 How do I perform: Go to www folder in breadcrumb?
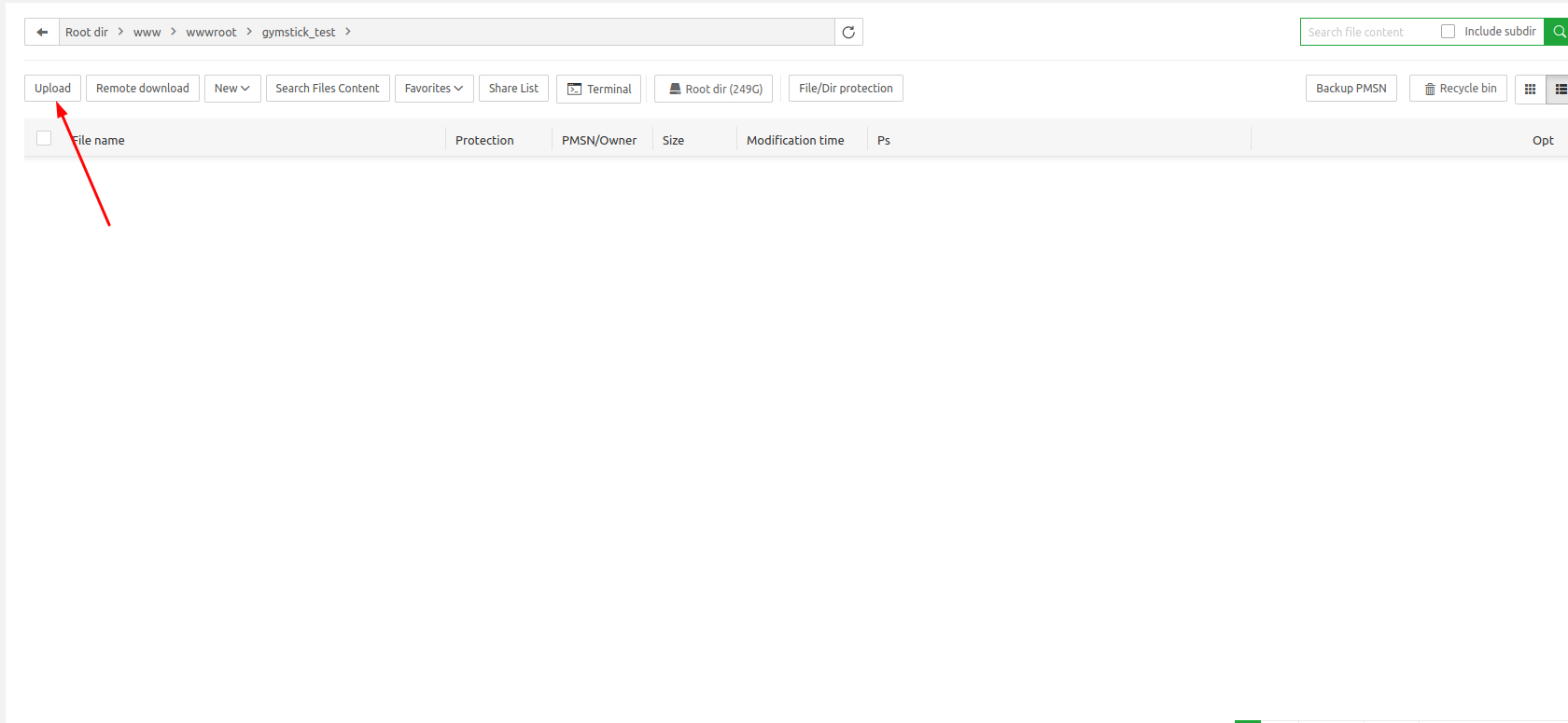coord(147,32)
